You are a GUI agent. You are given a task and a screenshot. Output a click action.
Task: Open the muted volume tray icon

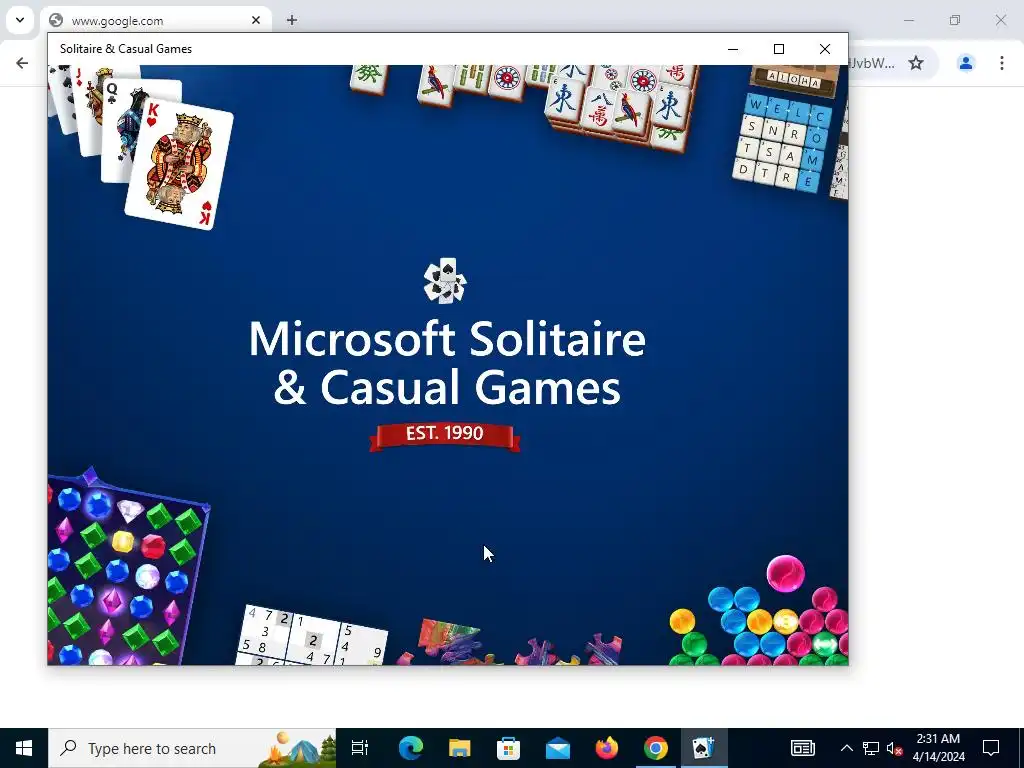point(895,748)
